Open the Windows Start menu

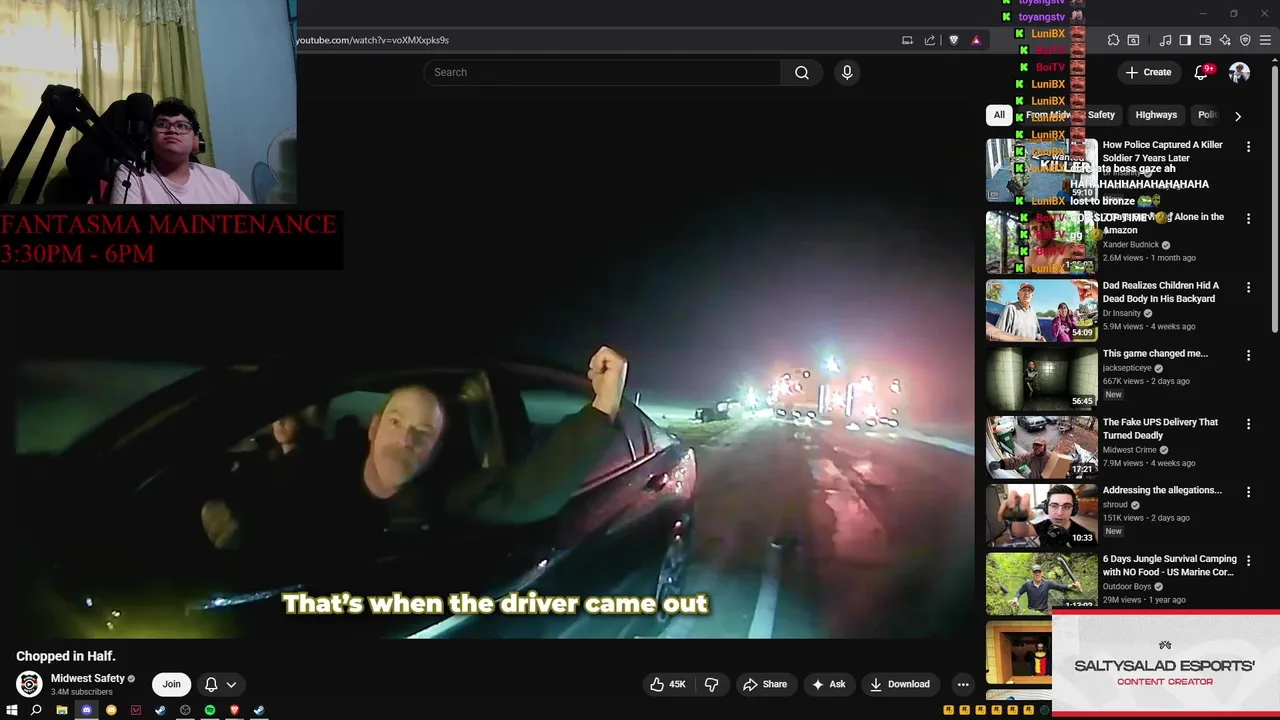click(12, 710)
